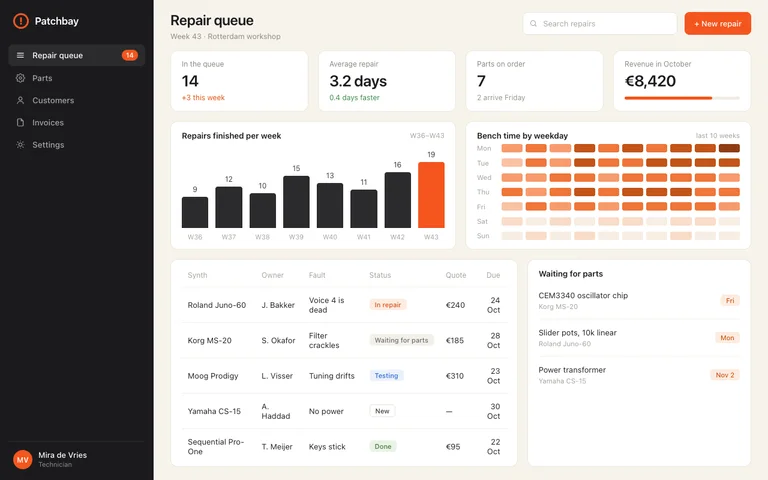Click the orange 14 queue badge
This screenshot has width=768, height=480.
pyautogui.click(x=130, y=55)
